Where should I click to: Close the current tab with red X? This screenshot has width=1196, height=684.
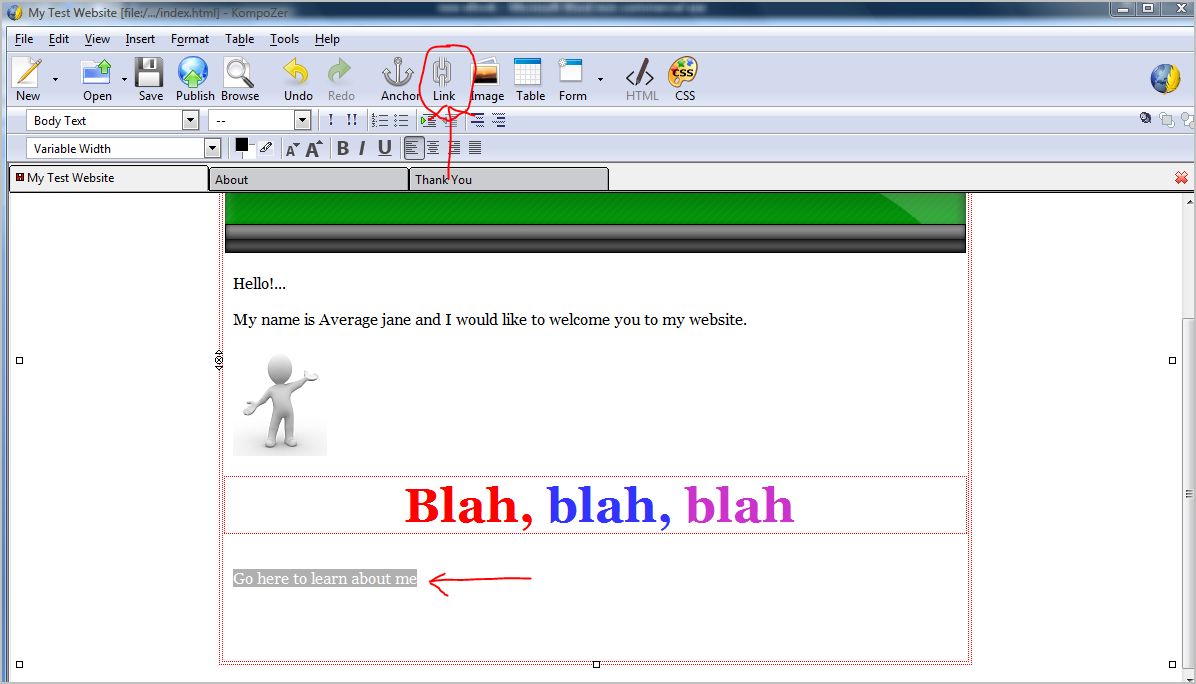point(1181,178)
